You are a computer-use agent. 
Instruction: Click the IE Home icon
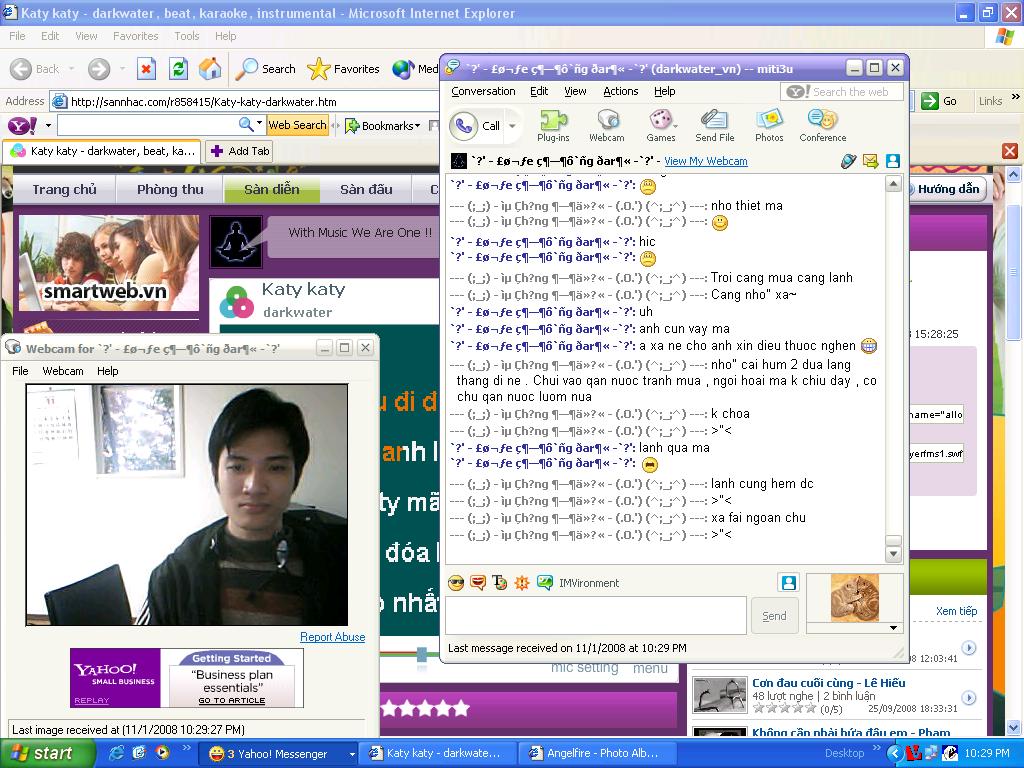tap(210, 69)
